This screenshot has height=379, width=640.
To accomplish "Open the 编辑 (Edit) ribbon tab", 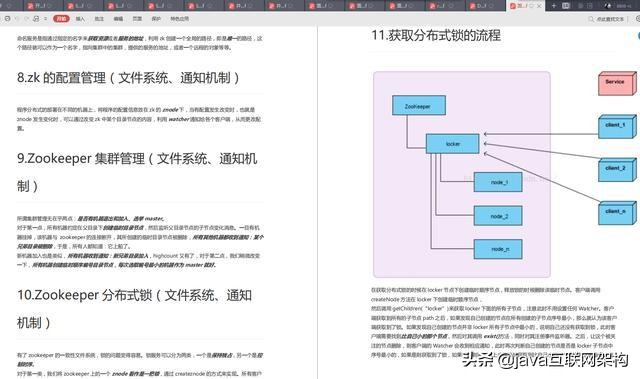I will (118, 19).
